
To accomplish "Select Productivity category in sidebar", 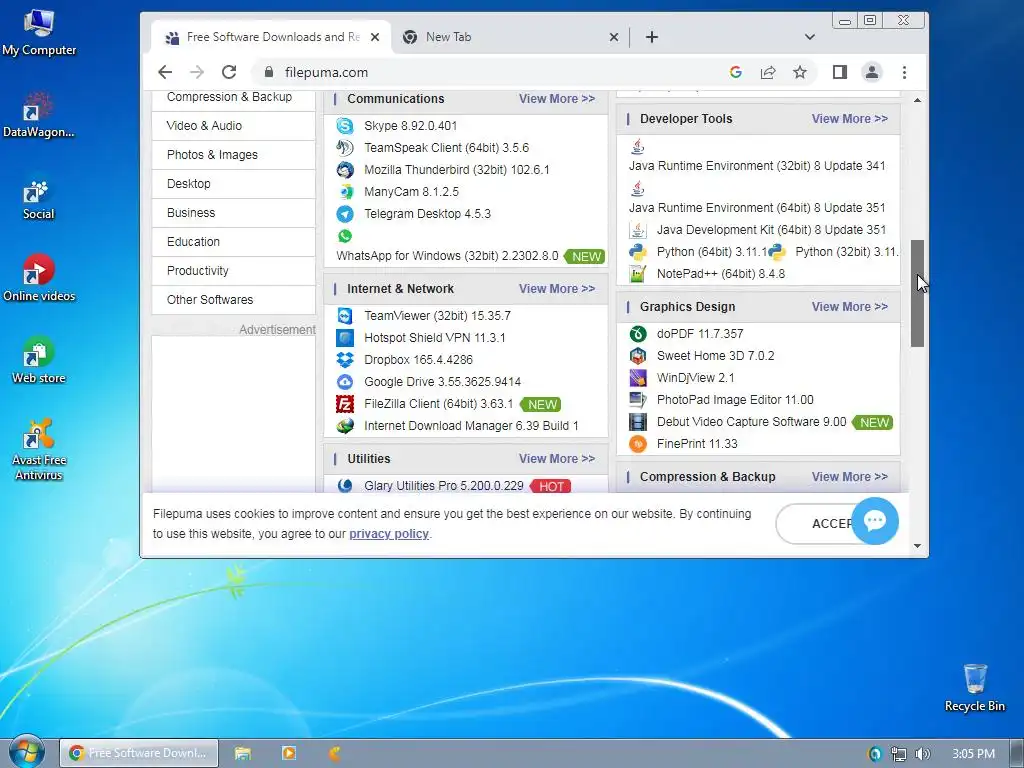I will (x=233, y=270).
